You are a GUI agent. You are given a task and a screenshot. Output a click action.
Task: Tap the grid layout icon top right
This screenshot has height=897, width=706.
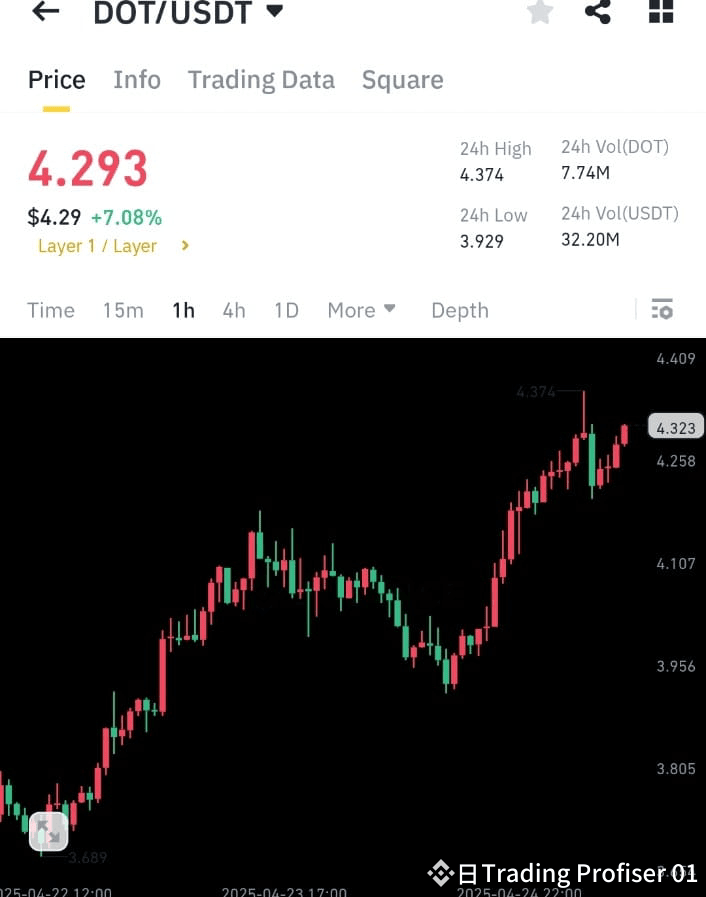click(x=660, y=13)
